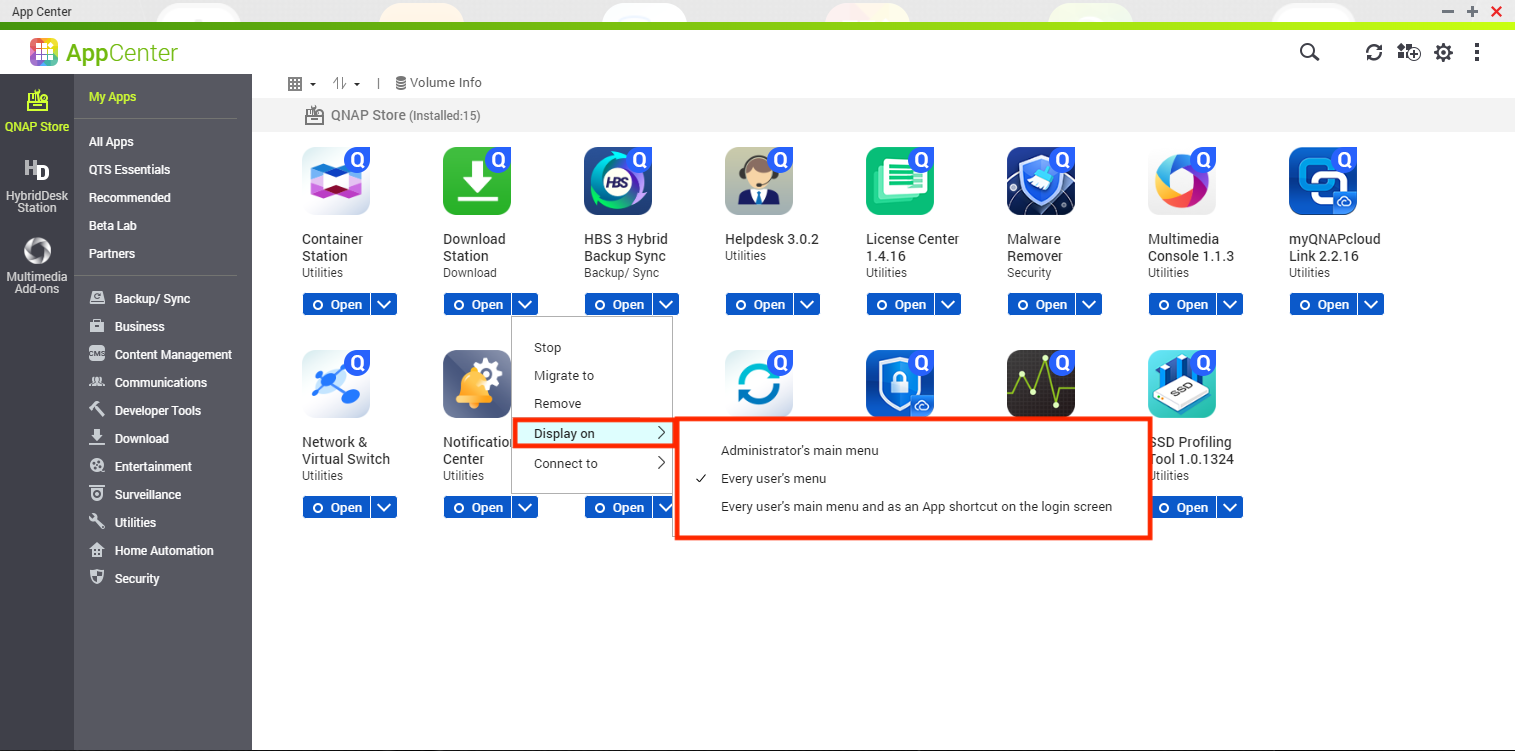Viewport: 1515px width, 751px height.
Task: Open the Helpdesk app with its Open button
Action: tap(759, 305)
